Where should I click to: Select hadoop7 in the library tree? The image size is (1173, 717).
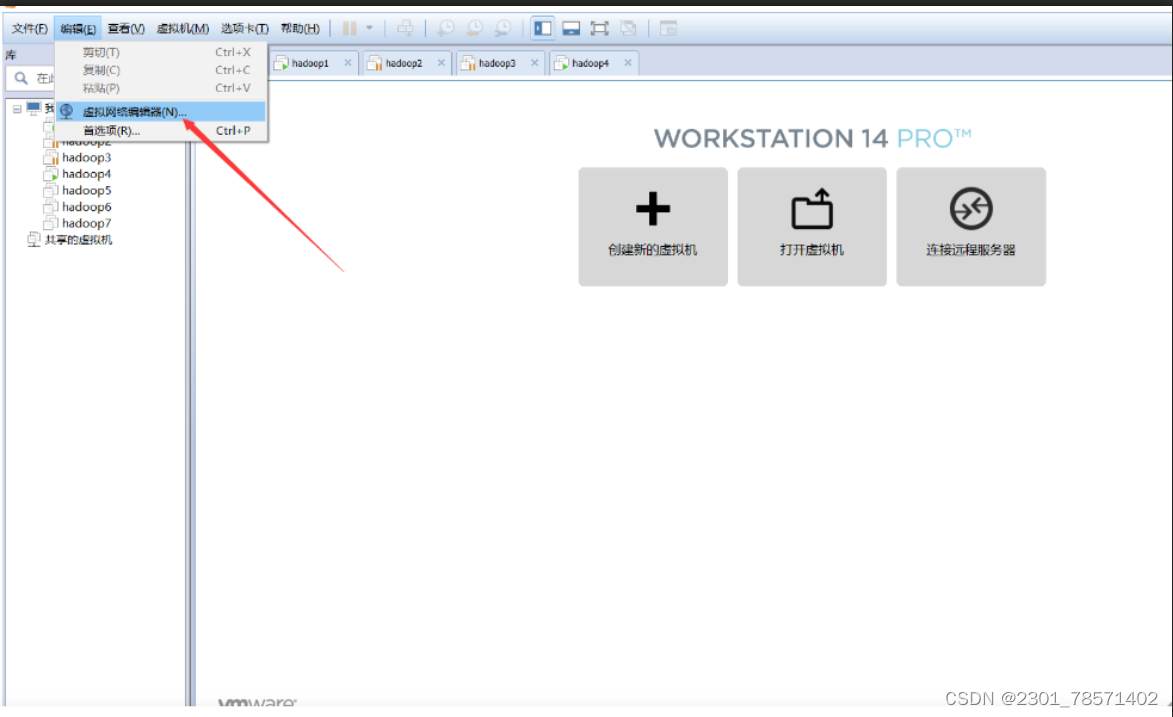point(86,223)
